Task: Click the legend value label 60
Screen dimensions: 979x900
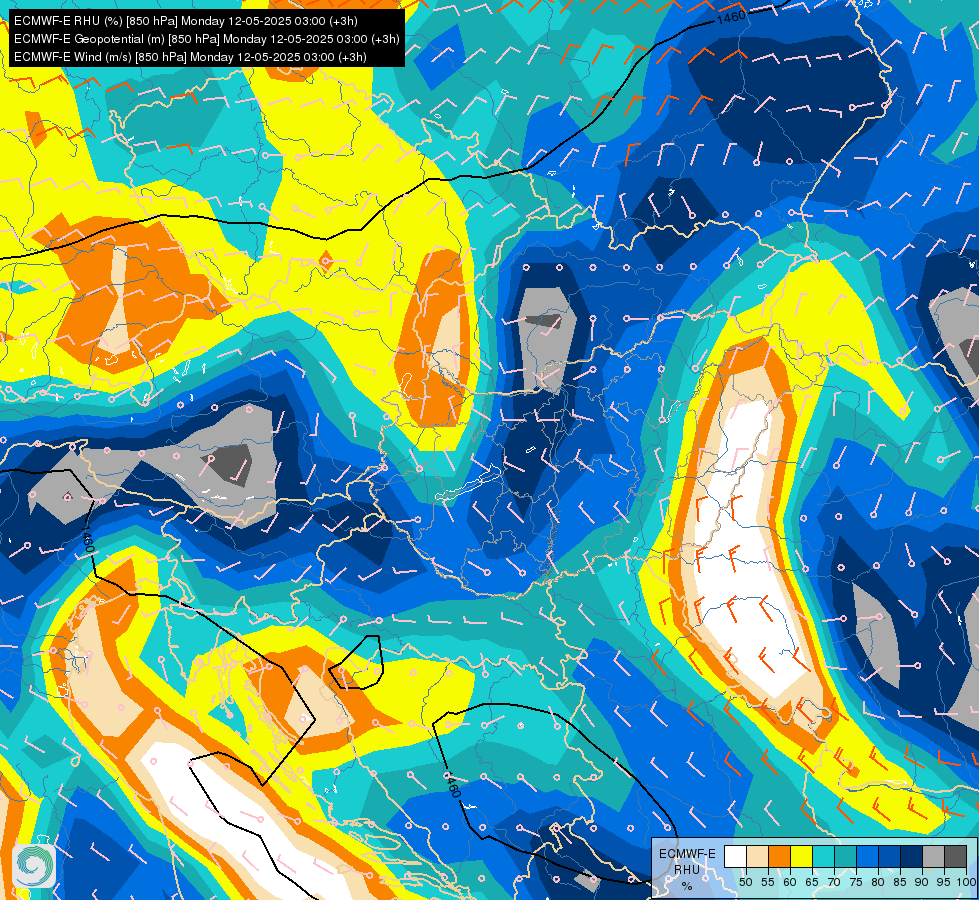Action: click(790, 882)
